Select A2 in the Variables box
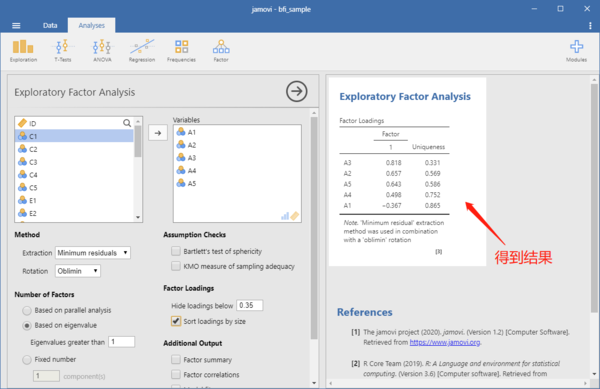This screenshot has height=389, width=600. tap(237, 145)
